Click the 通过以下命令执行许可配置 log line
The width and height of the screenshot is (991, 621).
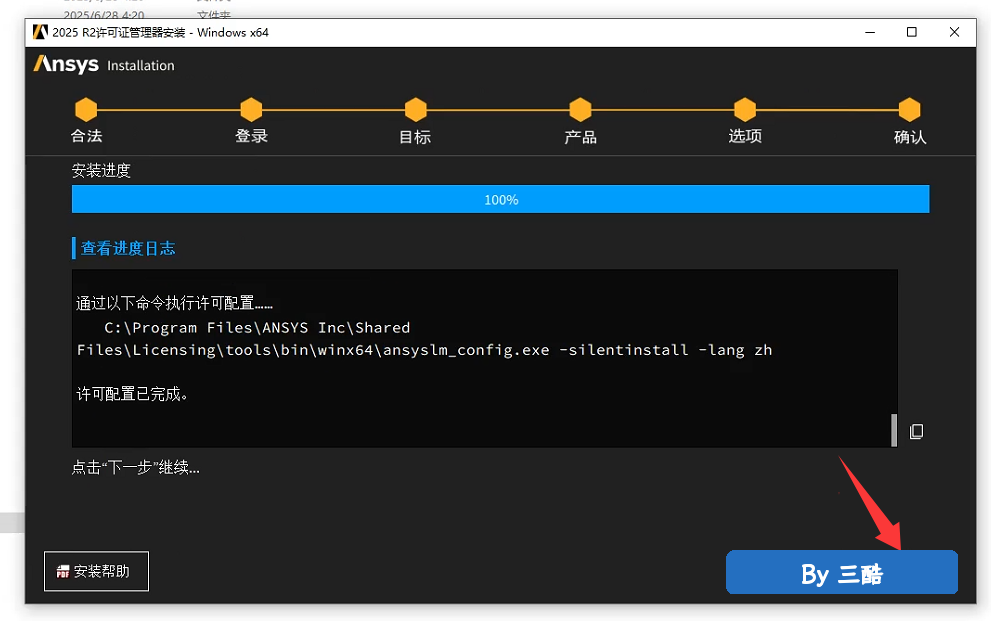pos(174,303)
